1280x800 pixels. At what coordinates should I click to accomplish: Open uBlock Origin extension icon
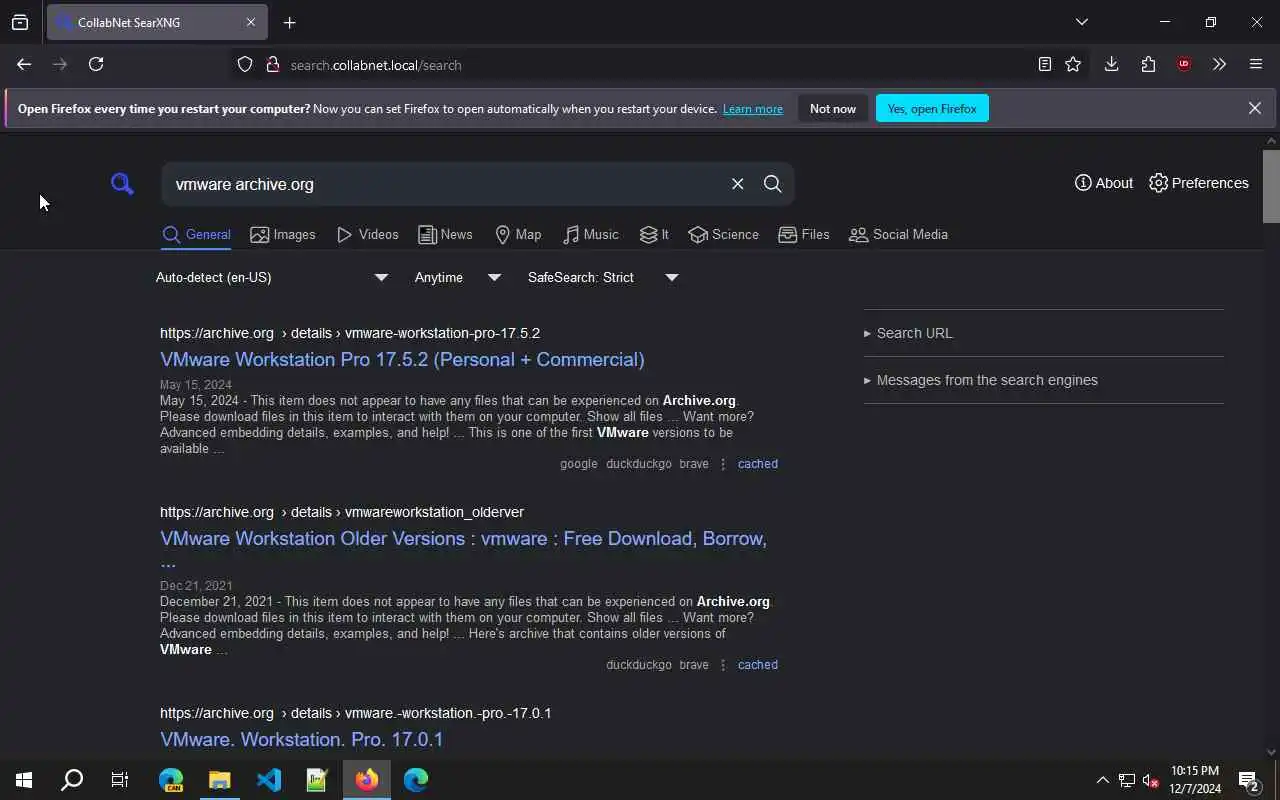pos(1184,64)
